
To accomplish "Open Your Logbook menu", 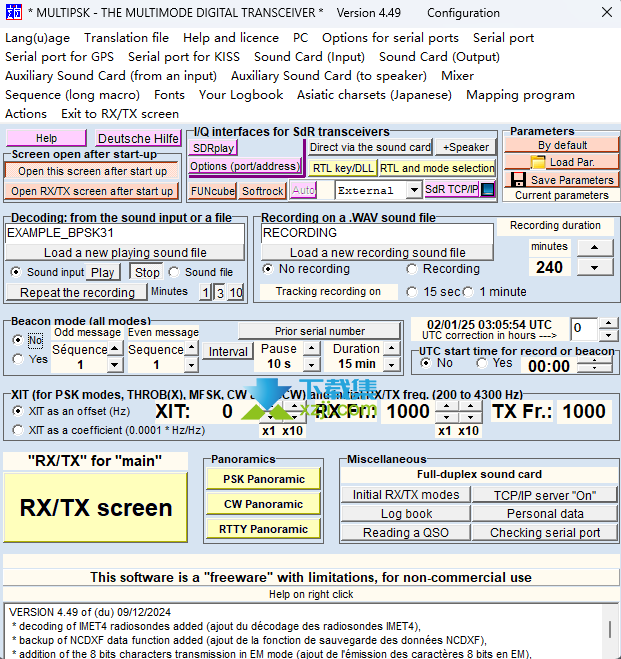I will (x=241, y=95).
